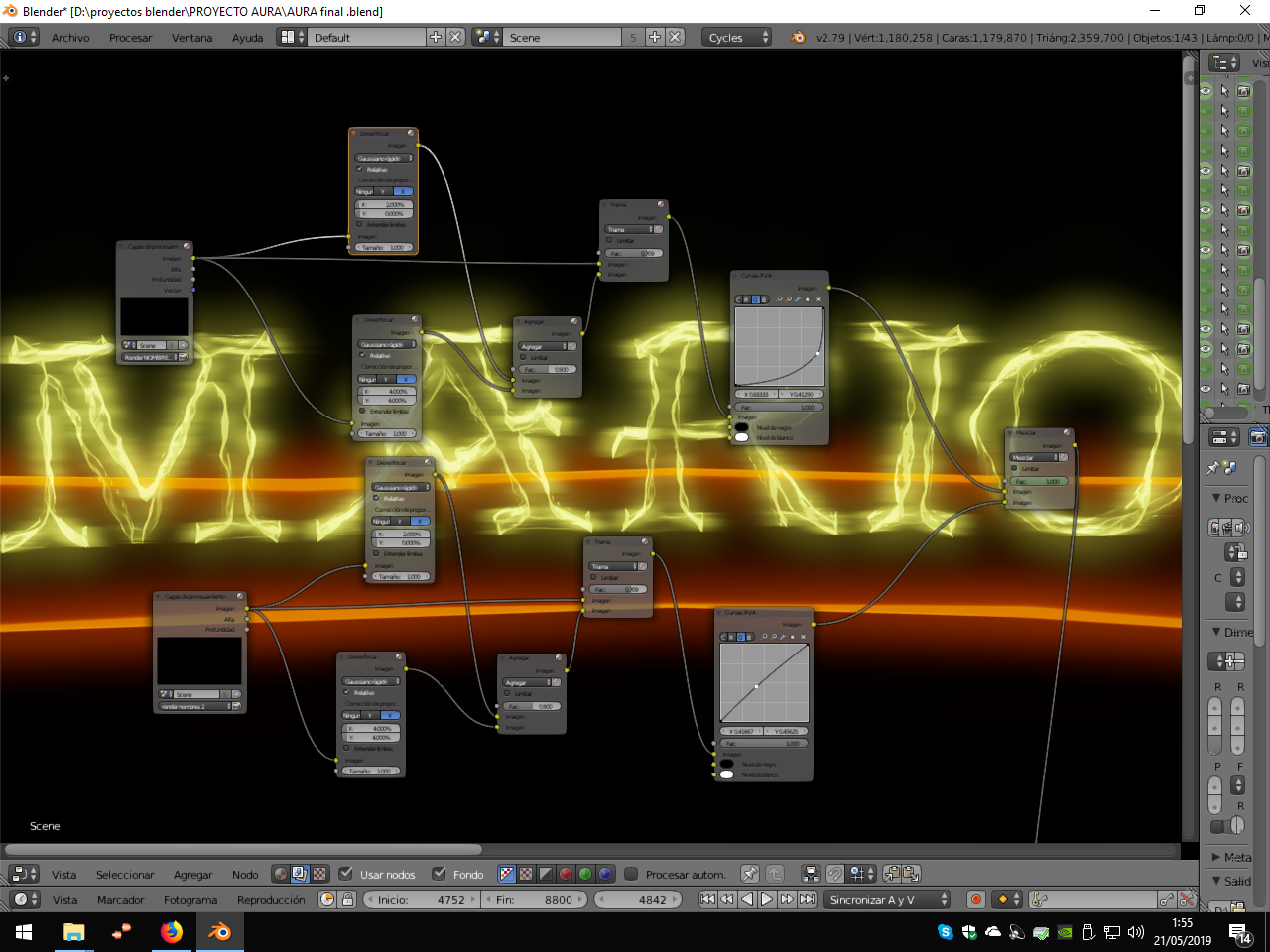Click the Agregar menu button in node editor
The height and width of the screenshot is (952, 1270).
(192, 875)
